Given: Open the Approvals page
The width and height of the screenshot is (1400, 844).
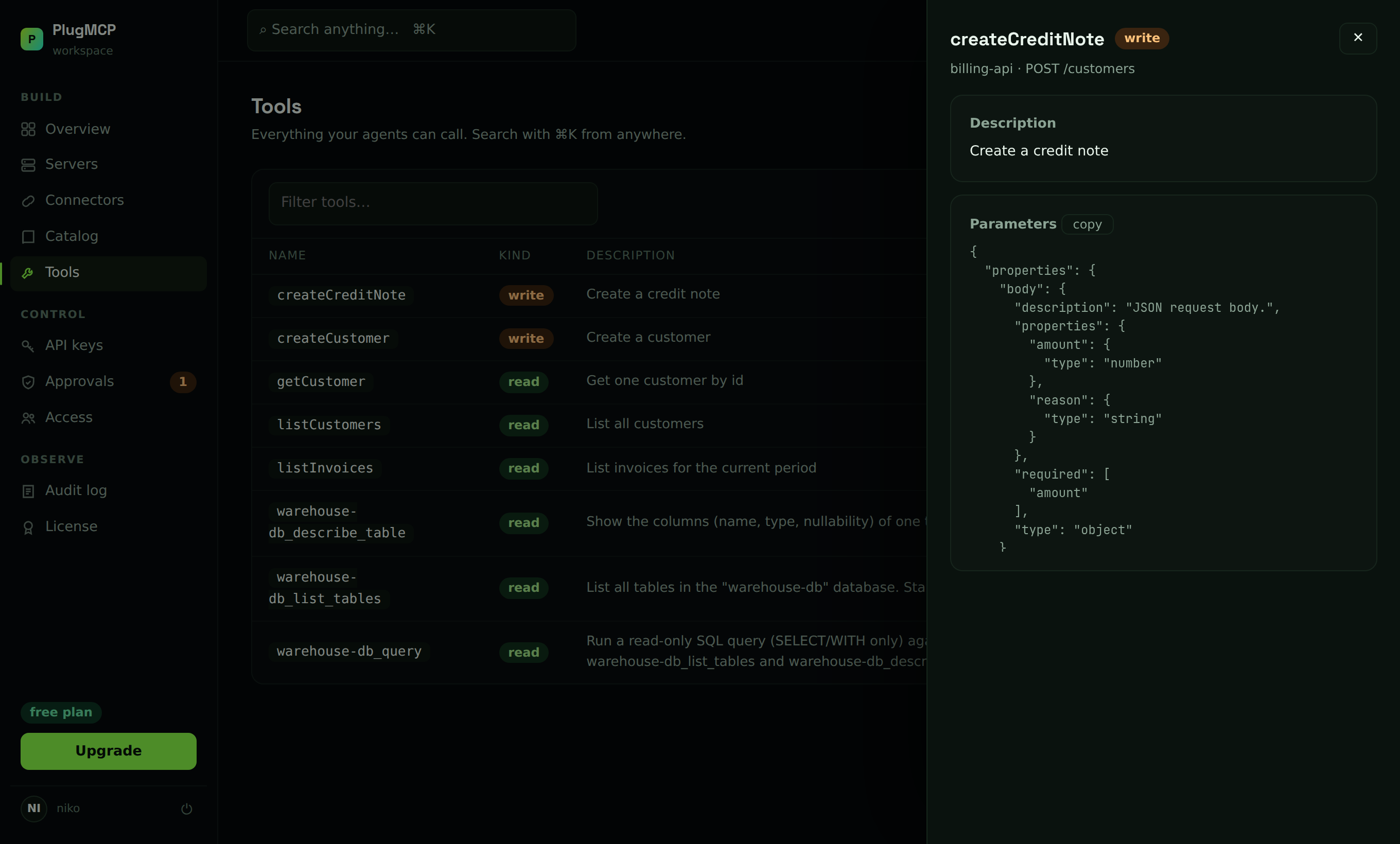Looking at the screenshot, I should pyautogui.click(x=108, y=382).
